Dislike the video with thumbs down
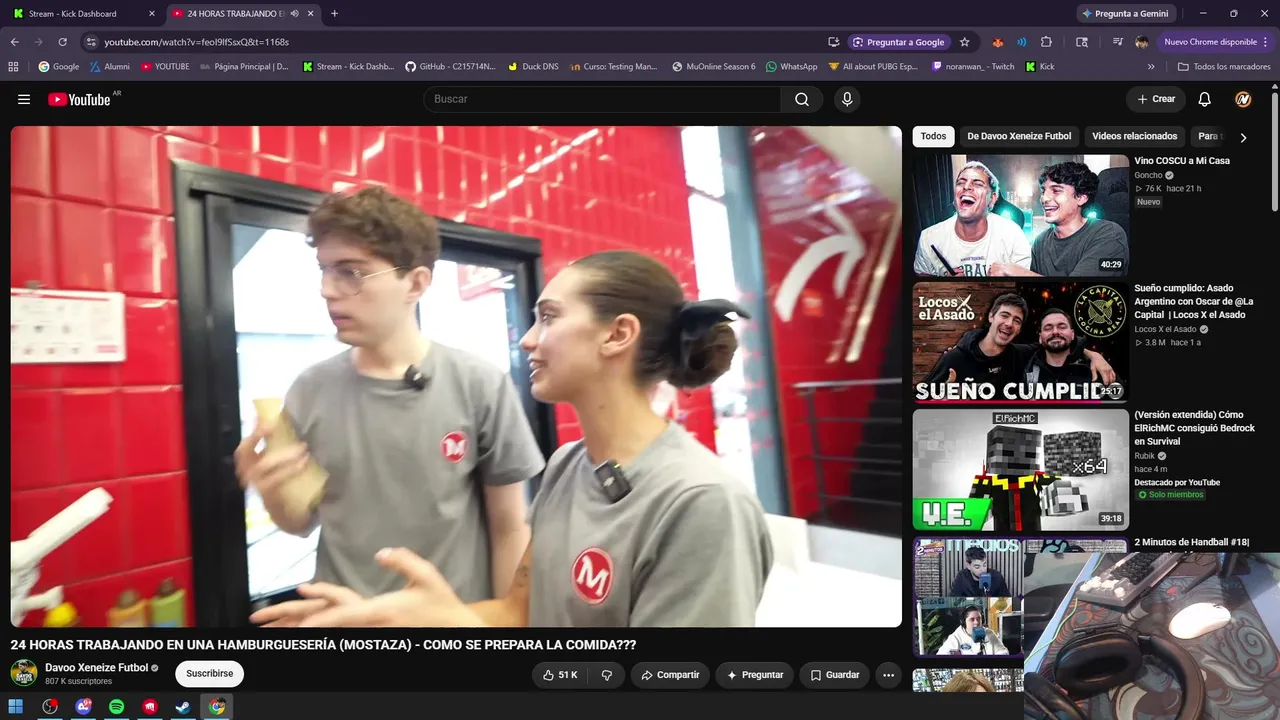This screenshot has width=1280, height=720. pyautogui.click(x=607, y=675)
